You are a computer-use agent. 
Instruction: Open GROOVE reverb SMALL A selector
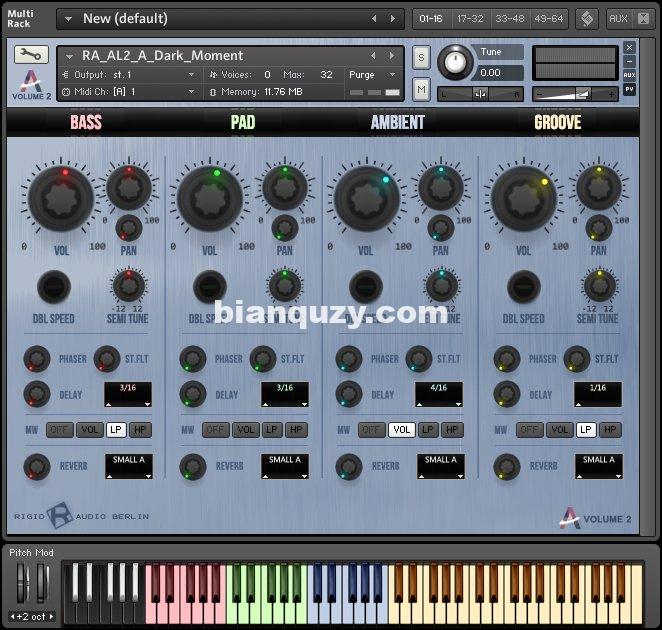[x=599, y=466]
